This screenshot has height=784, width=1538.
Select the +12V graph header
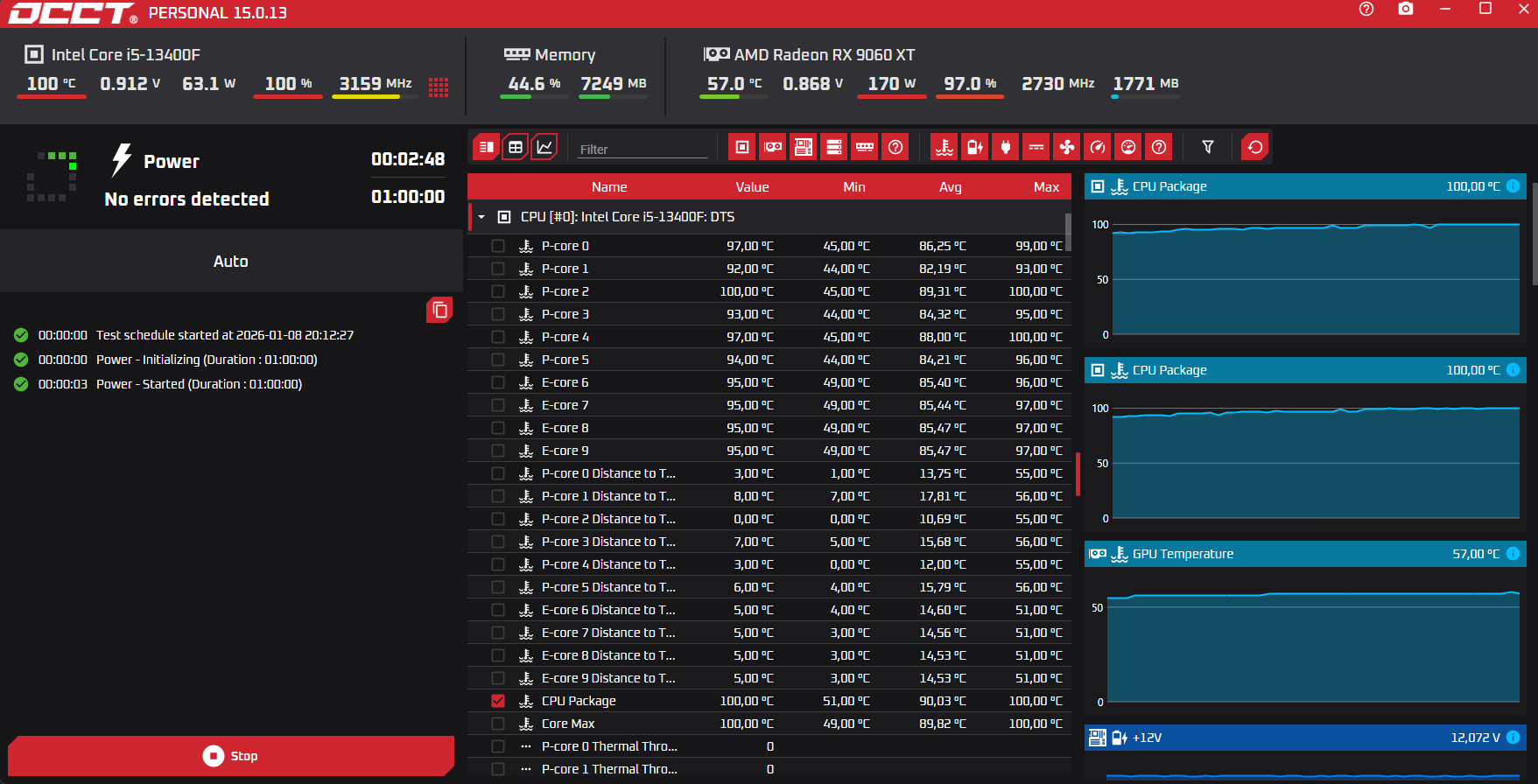point(1305,738)
